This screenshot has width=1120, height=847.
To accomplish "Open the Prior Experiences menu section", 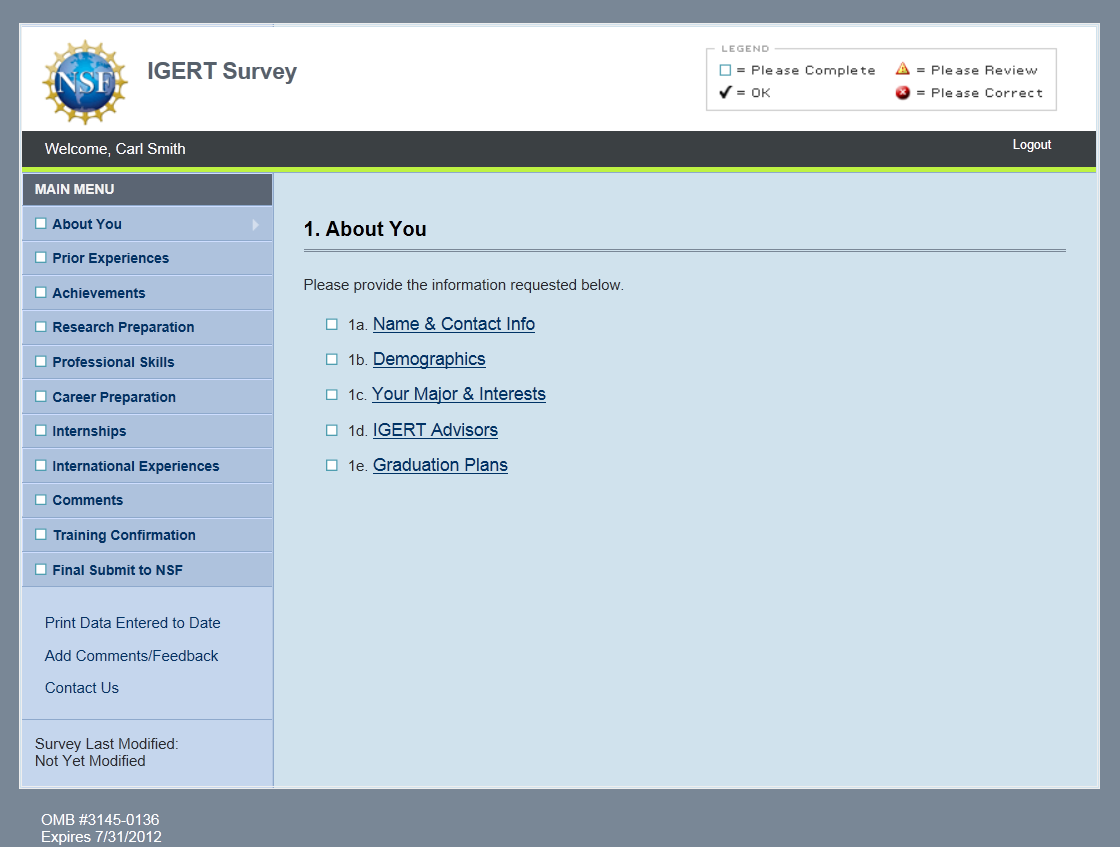I will point(110,258).
